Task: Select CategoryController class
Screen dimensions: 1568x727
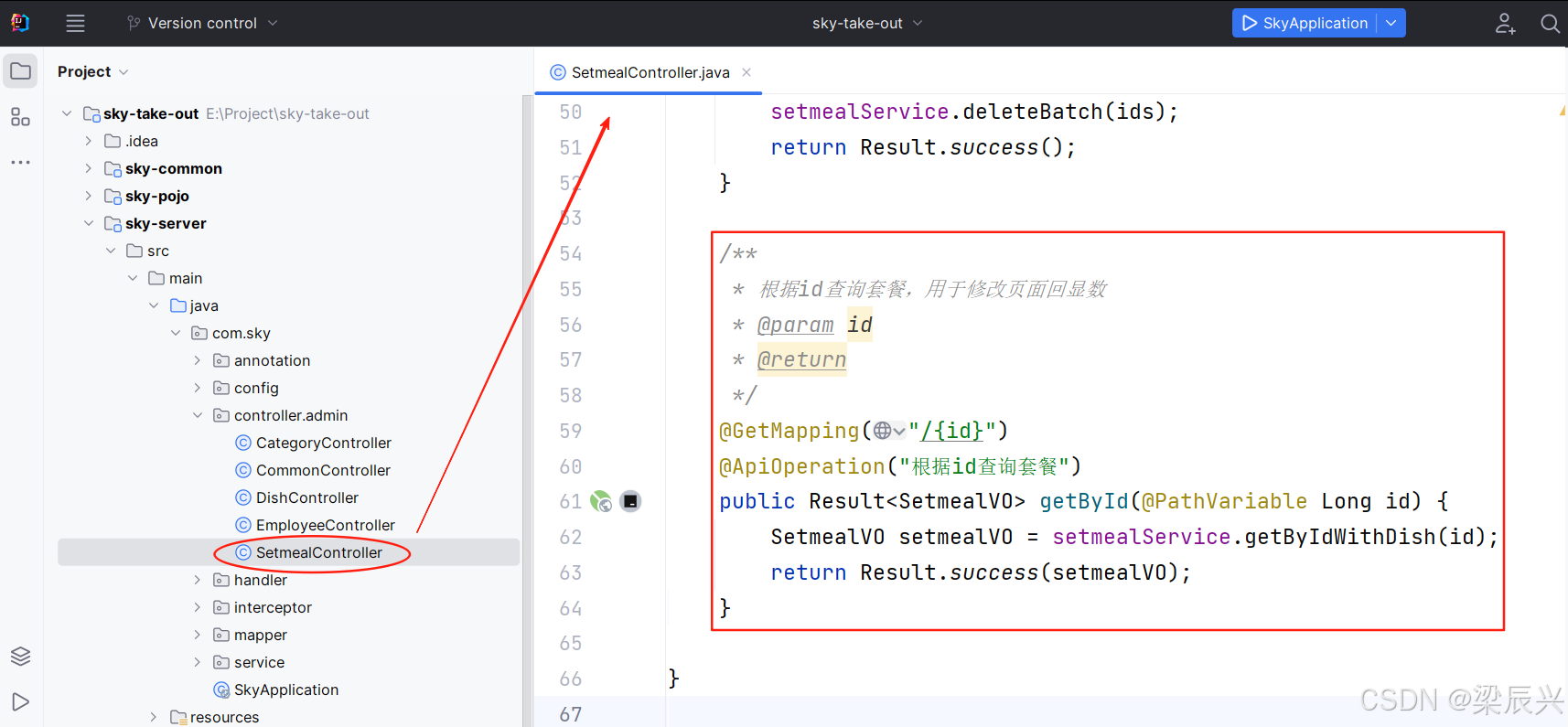Action: (x=323, y=443)
